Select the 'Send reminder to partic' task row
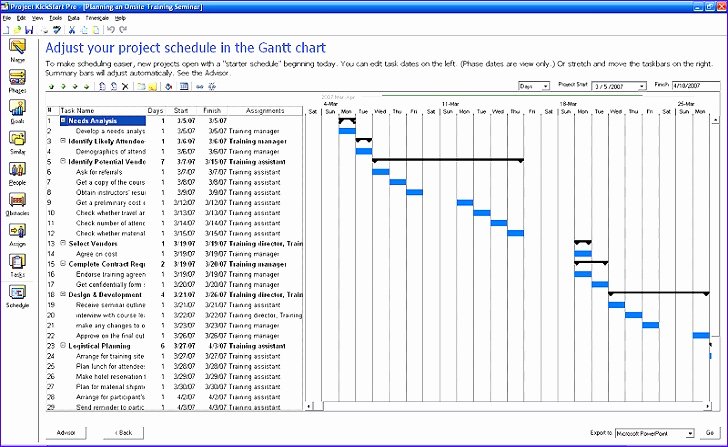The height and width of the screenshot is (447, 728). click(x=174, y=407)
